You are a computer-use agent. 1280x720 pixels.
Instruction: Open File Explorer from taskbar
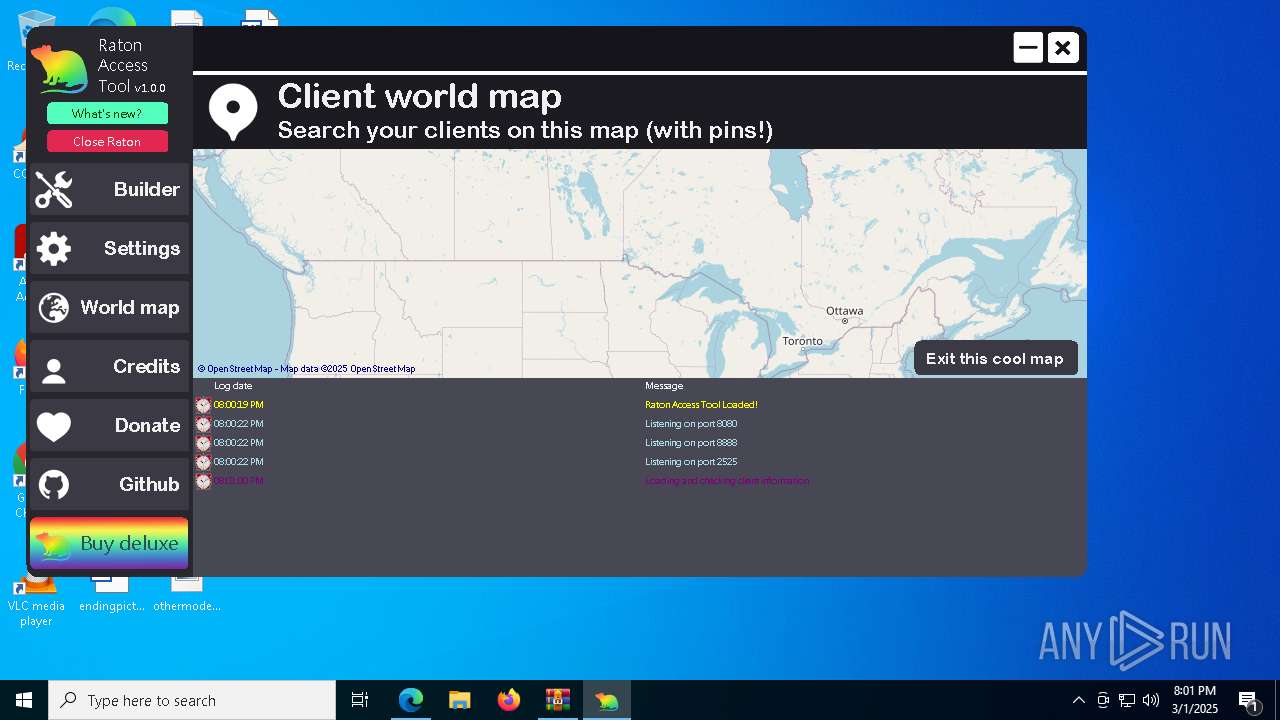[459, 700]
